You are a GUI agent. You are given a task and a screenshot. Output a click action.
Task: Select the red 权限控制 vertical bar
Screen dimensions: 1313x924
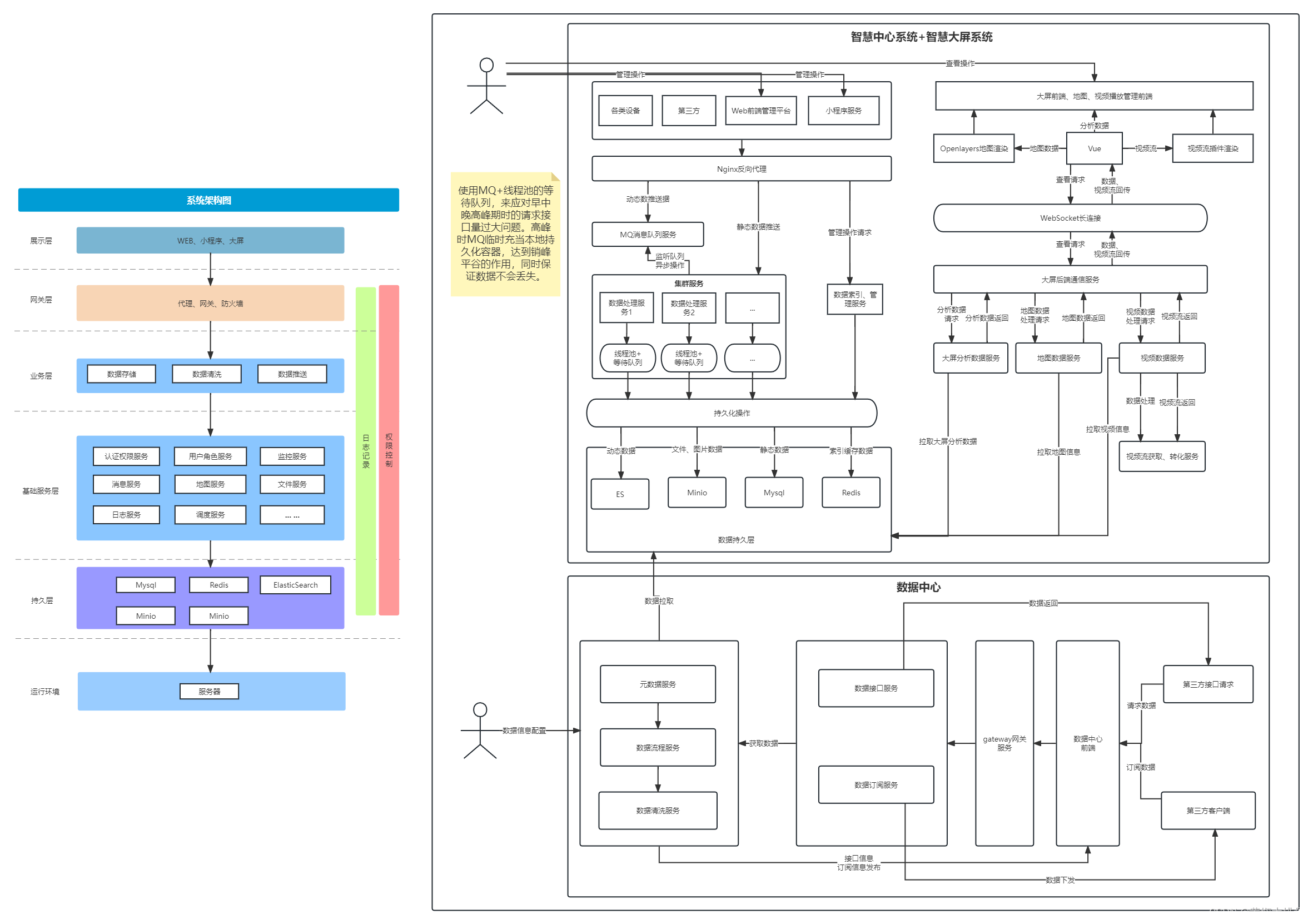click(x=389, y=450)
